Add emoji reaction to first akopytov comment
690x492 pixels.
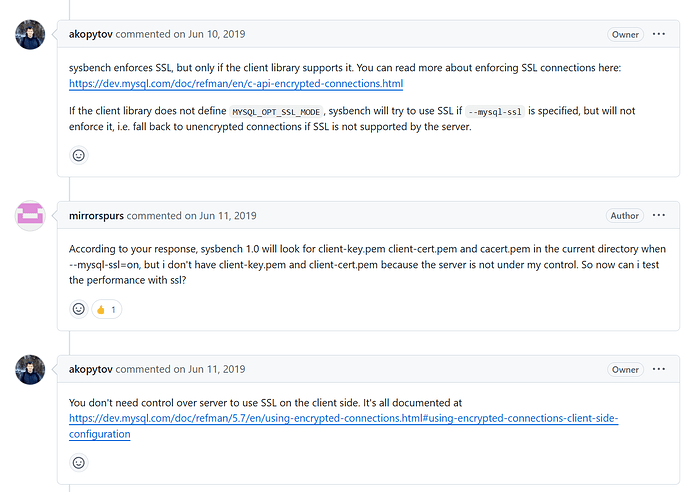pos(79,155)
